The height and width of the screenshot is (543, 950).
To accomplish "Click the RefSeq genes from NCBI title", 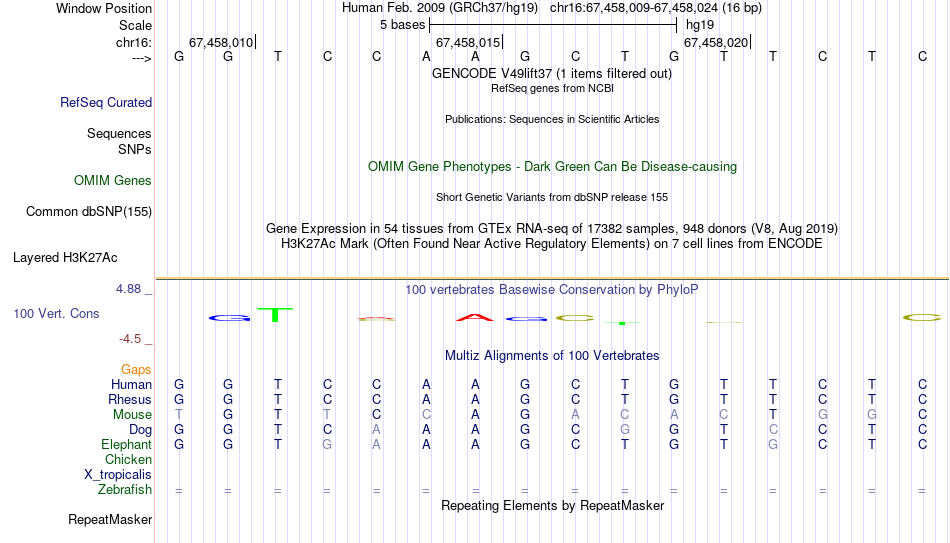I will pyautogui.click(x=552, y=88).
